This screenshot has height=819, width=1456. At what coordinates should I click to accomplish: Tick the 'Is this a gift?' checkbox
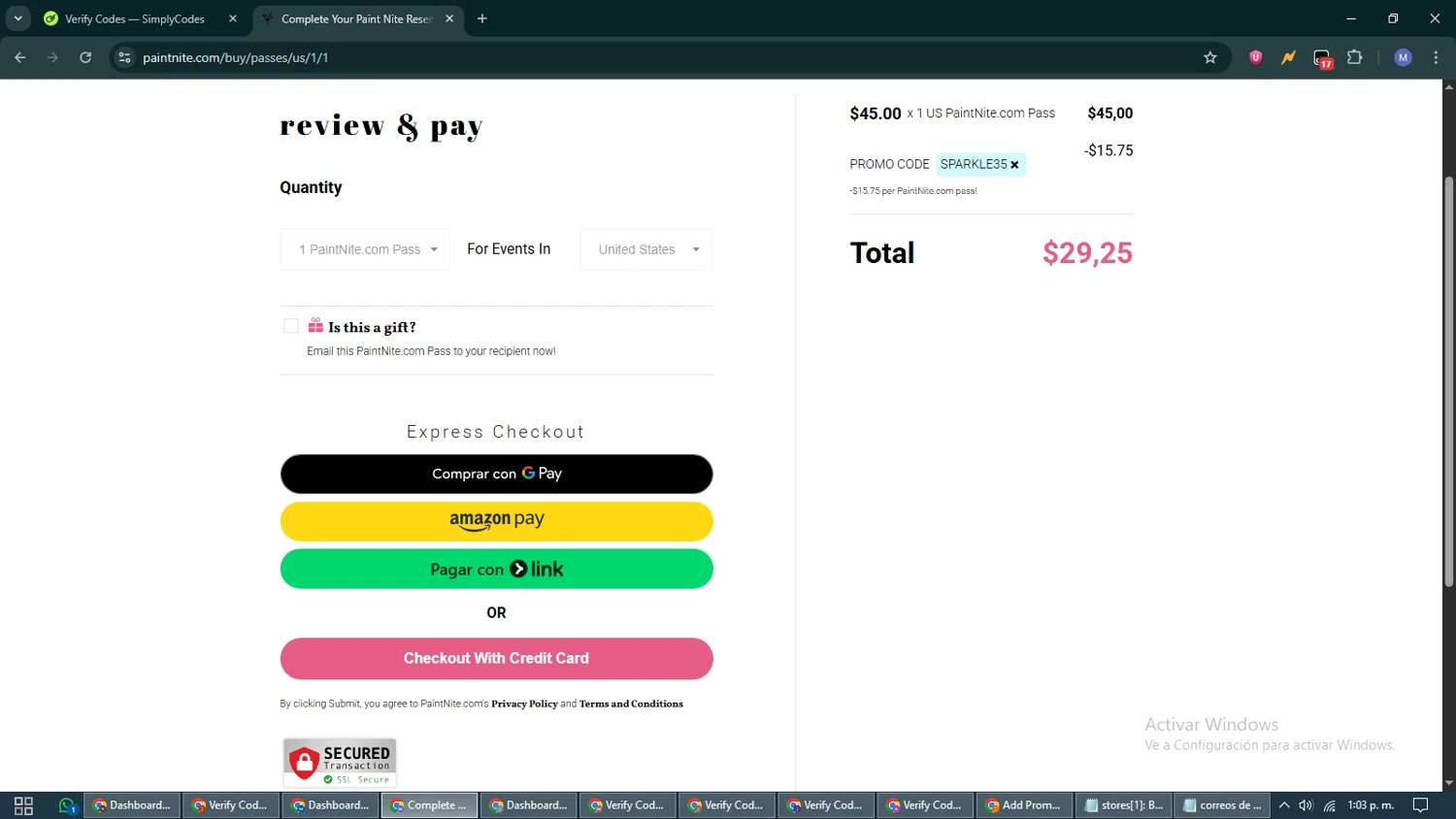point(291,326)
